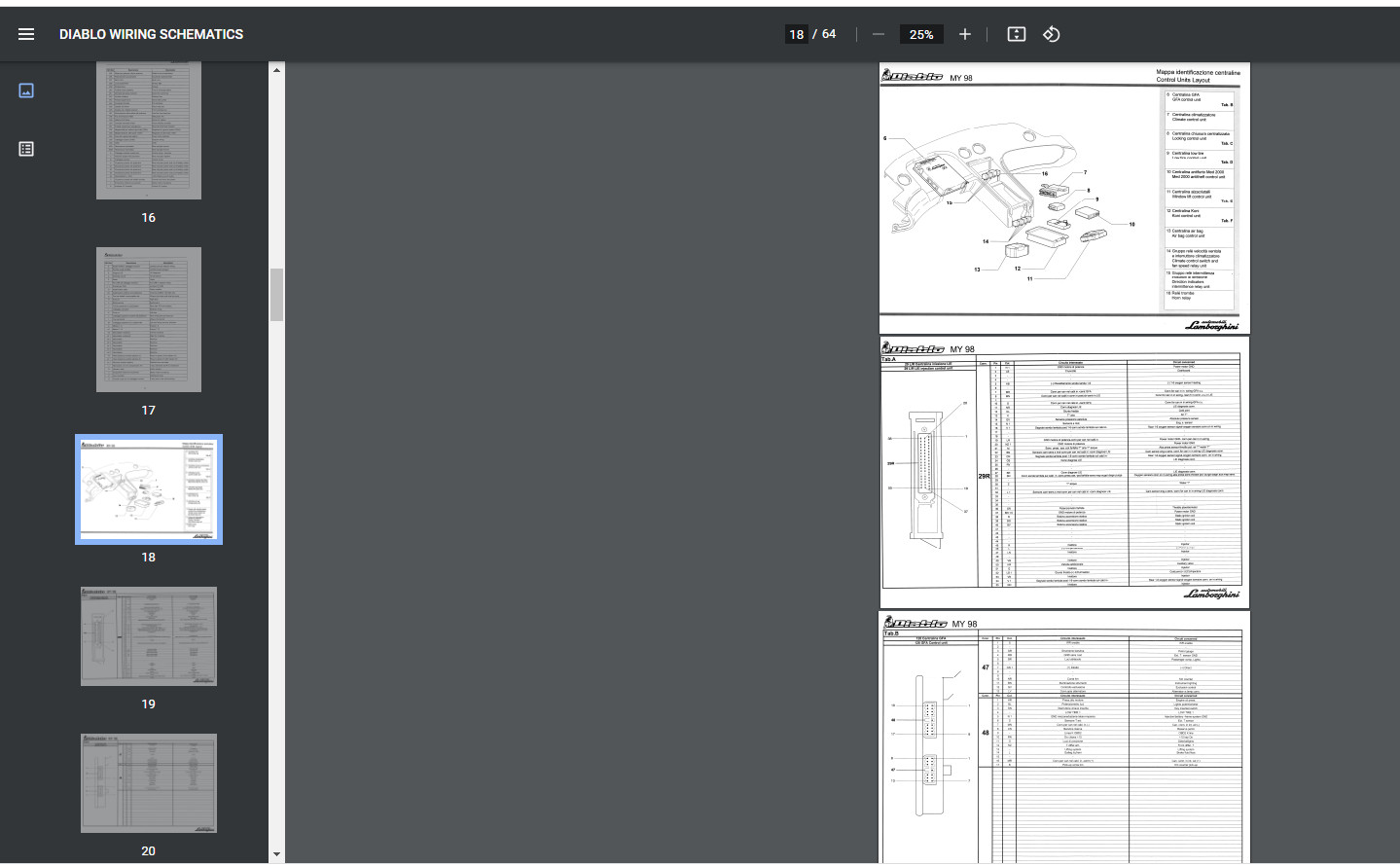This screenshot has width=1400, height=866.
Task: Open the hamburger sidebar menu
Action: click(26, 34)
